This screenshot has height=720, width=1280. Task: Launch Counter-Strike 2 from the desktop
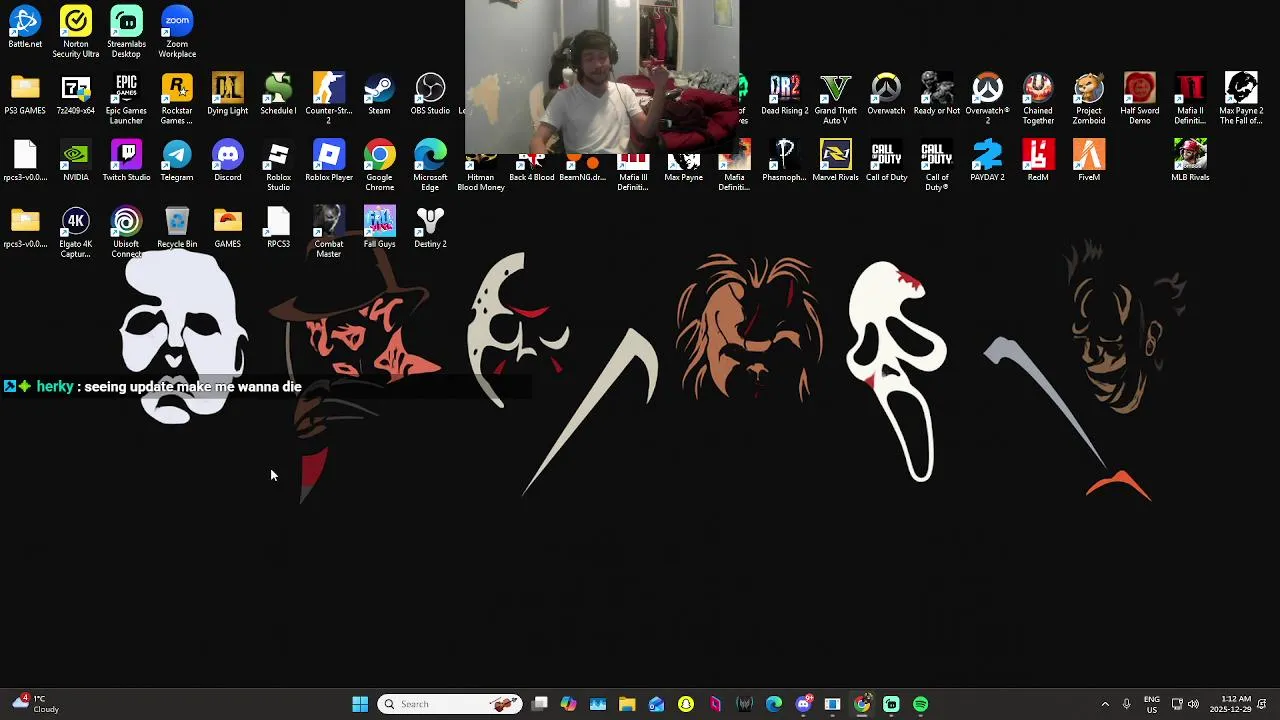(329, 99)
